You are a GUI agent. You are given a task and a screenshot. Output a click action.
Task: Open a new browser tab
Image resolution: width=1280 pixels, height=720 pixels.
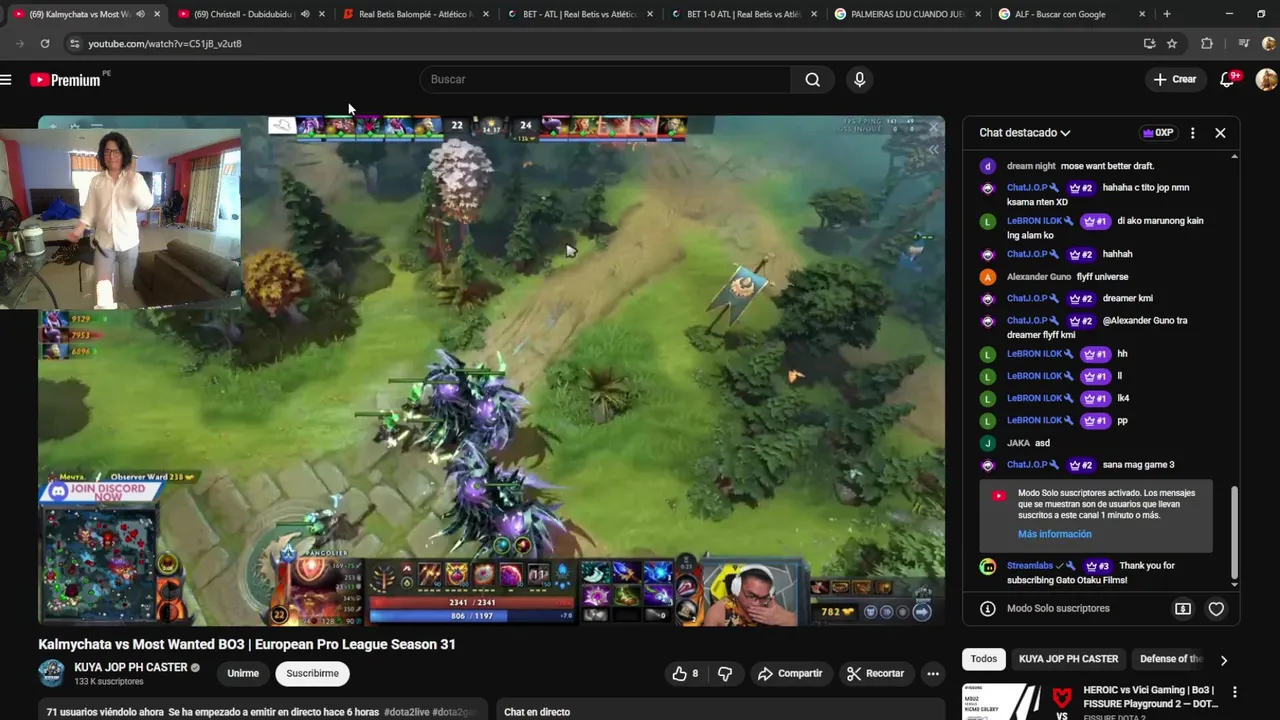[x=1166, y=14]
